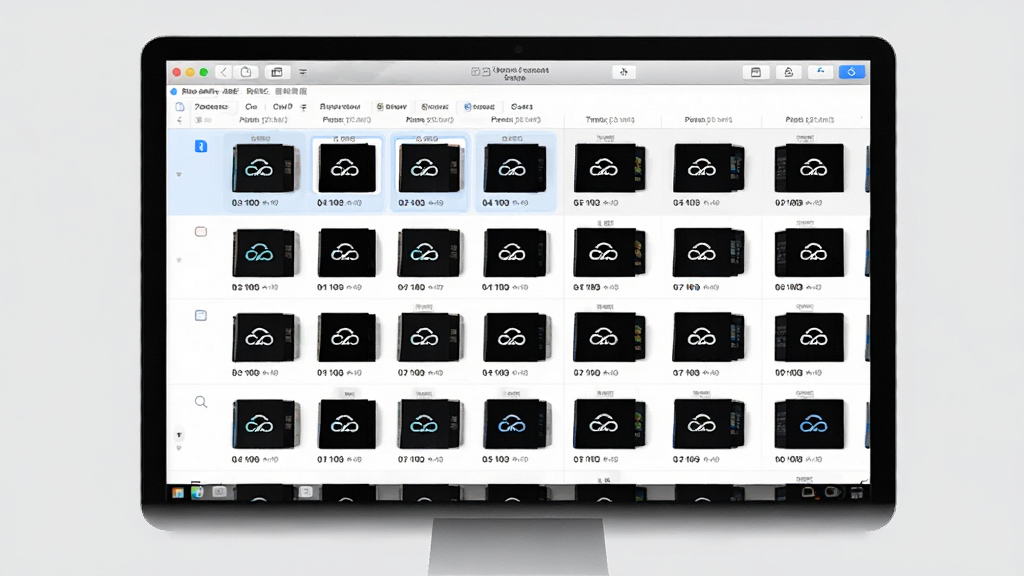Select the fourth highlighted thumbnail in the top row
This screenshot has height=576, width=1024.
pyautogui.click(x=515, y=168)
